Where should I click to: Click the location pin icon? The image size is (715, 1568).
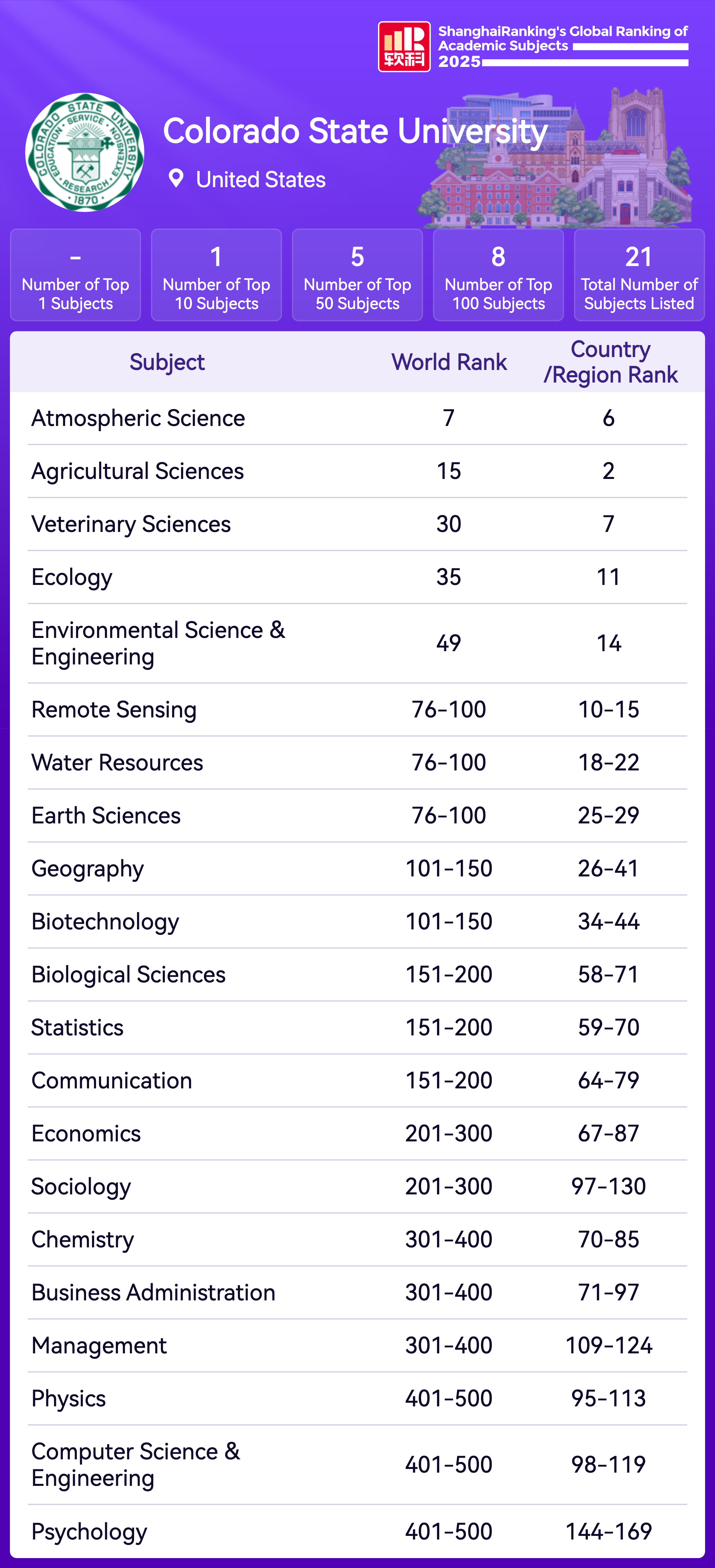click(176, 178)
